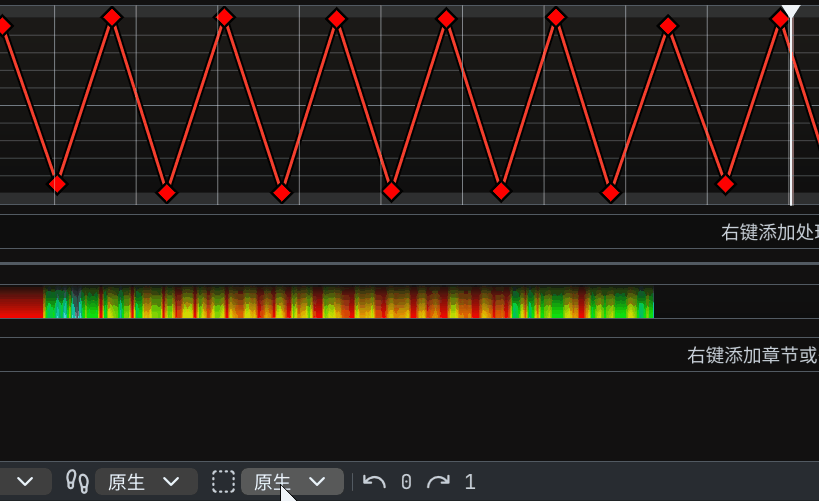The width and height of the screenshot is (819, 501).
Task: Redo the action with the forward curved arrow
Action: [x=438, y=481]
